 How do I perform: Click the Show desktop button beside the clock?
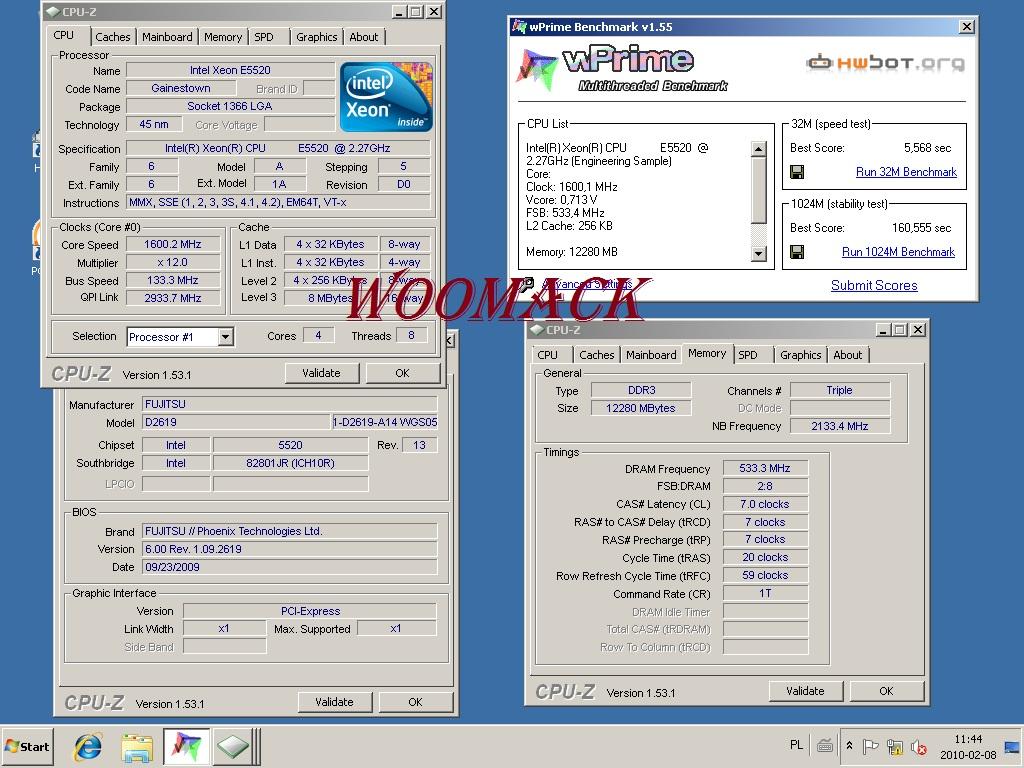pos(1014,746)
